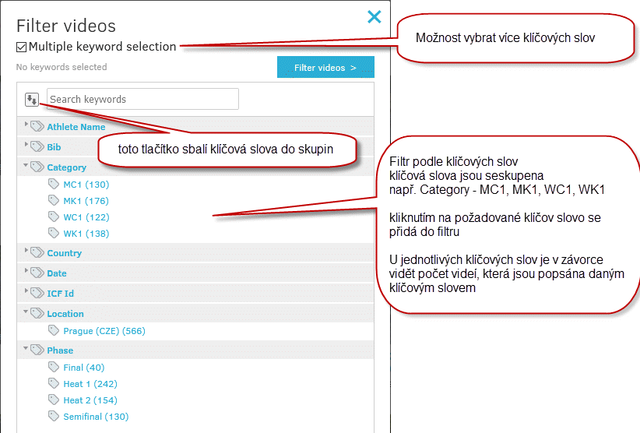Click the Date group label
Screen dimensions: 640x433
(x=56, y=273)
